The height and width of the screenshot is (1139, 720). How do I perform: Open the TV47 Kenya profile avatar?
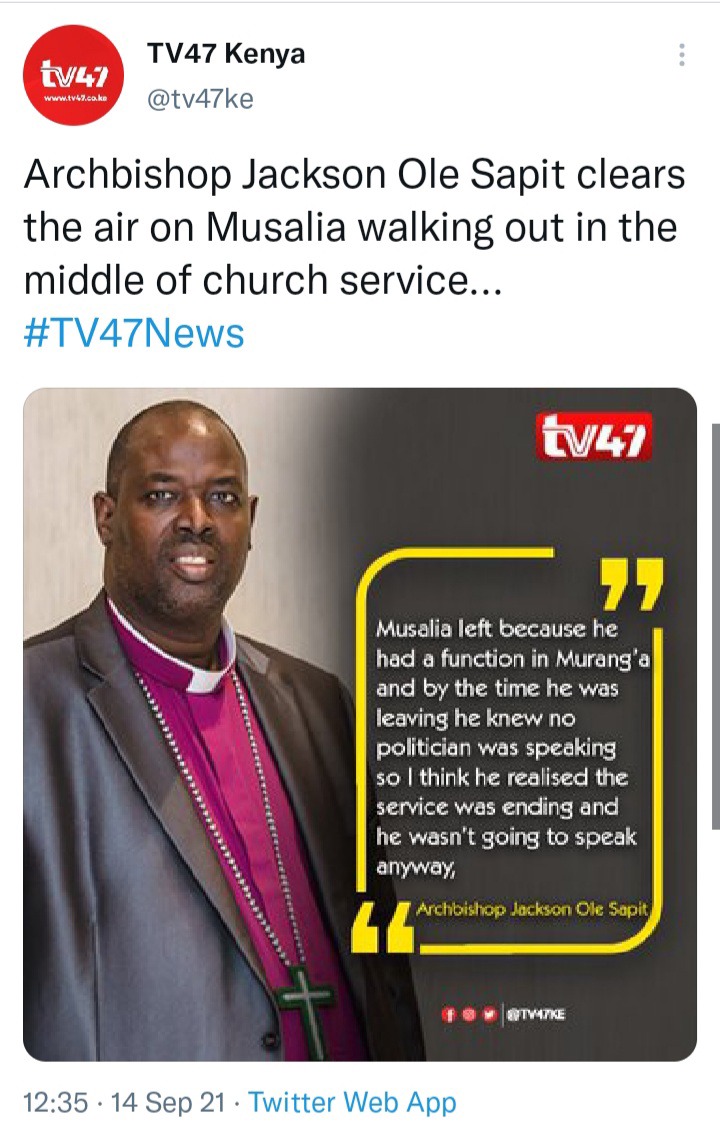tap(73, 75)
